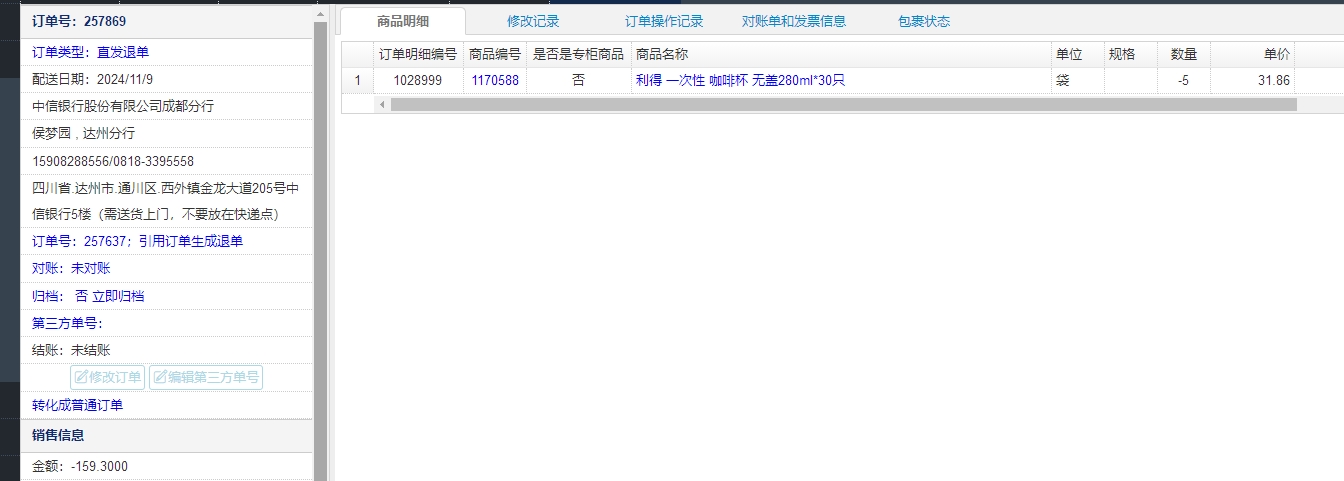The height and width of the screenshot is (481, 1344).
Task: Click the 订单号: 257869 header
Action: tap(79, 21)
